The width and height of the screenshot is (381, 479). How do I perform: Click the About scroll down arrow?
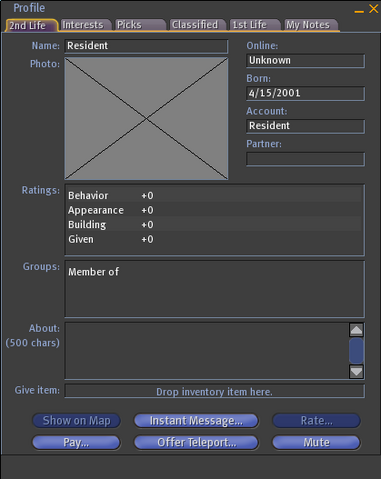356,371
